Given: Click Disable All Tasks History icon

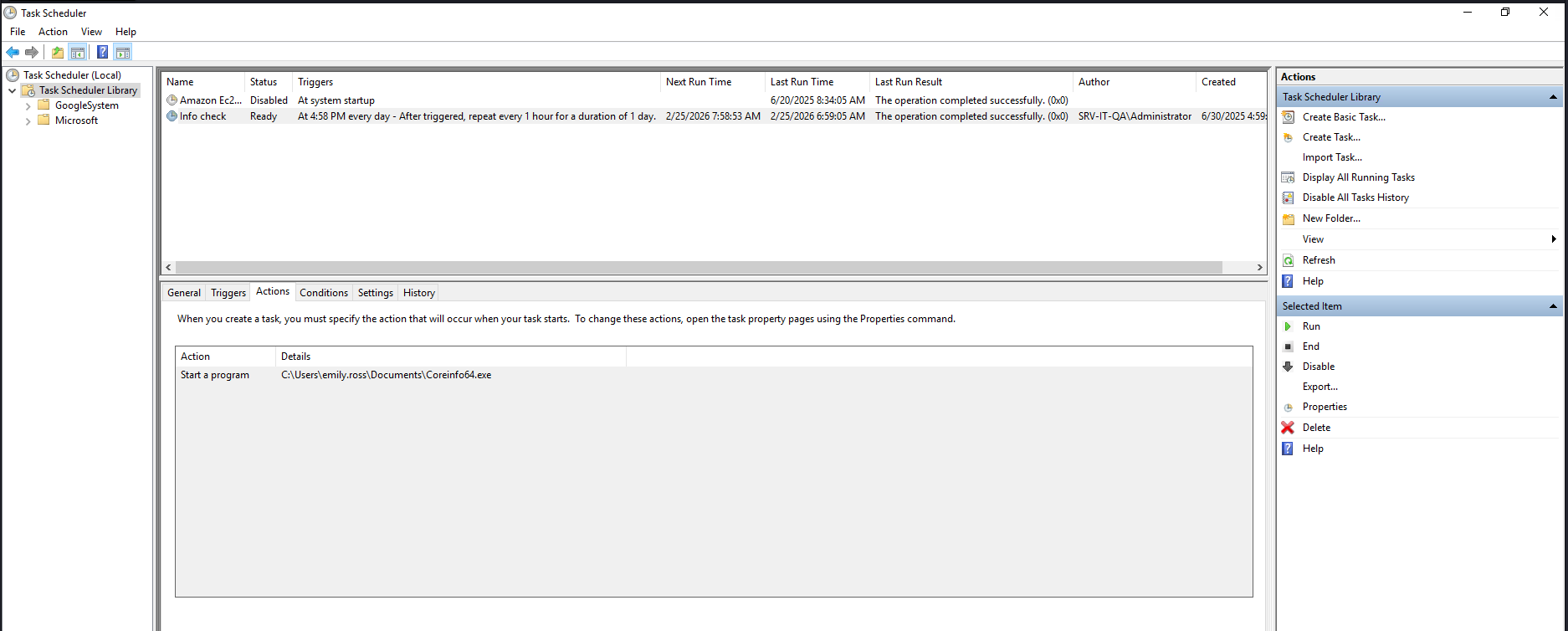Looking at the screenshot, I should pos(1289,198).
